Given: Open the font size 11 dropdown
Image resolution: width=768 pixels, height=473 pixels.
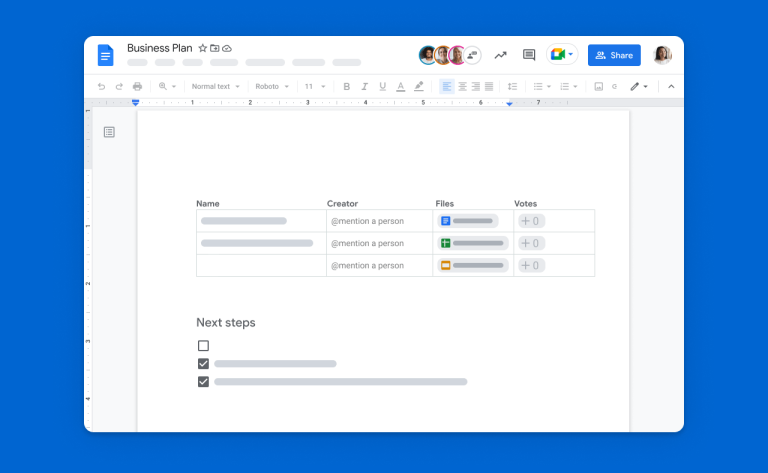Looking at the screenshot, I should pyautogui.click(x=315, y=87).
